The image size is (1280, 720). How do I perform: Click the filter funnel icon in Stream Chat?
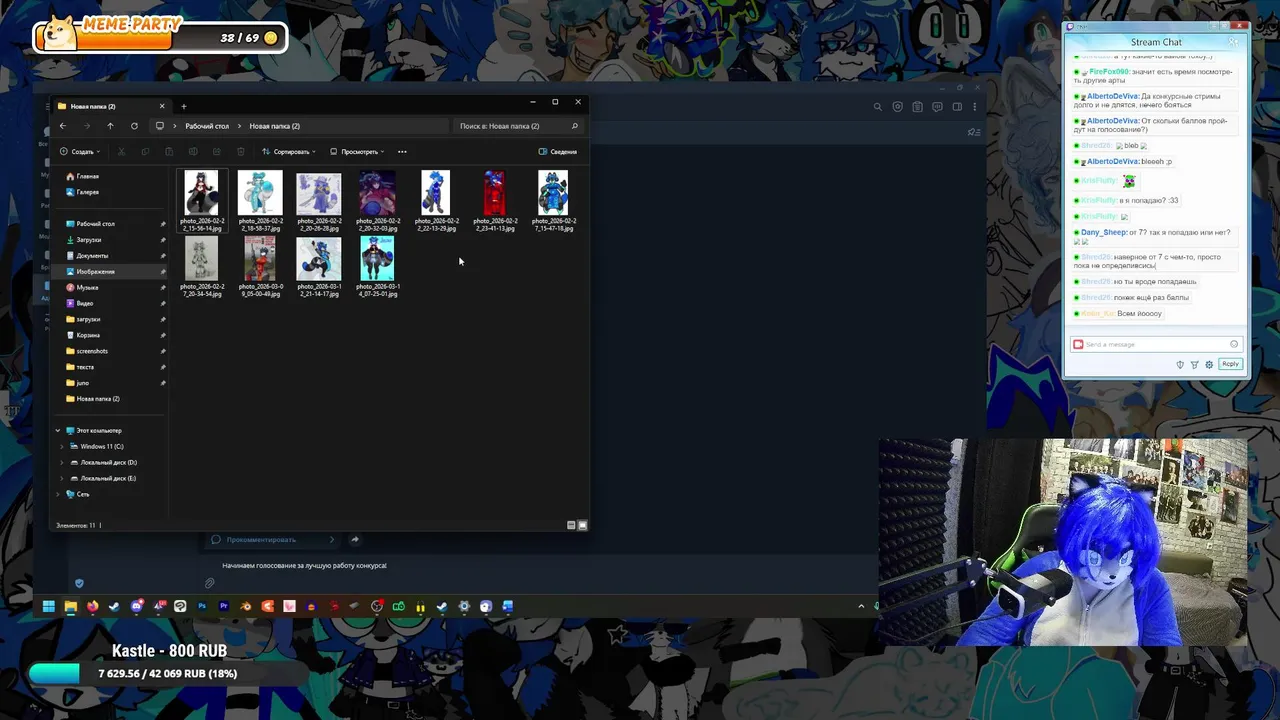pos(1194,364)
